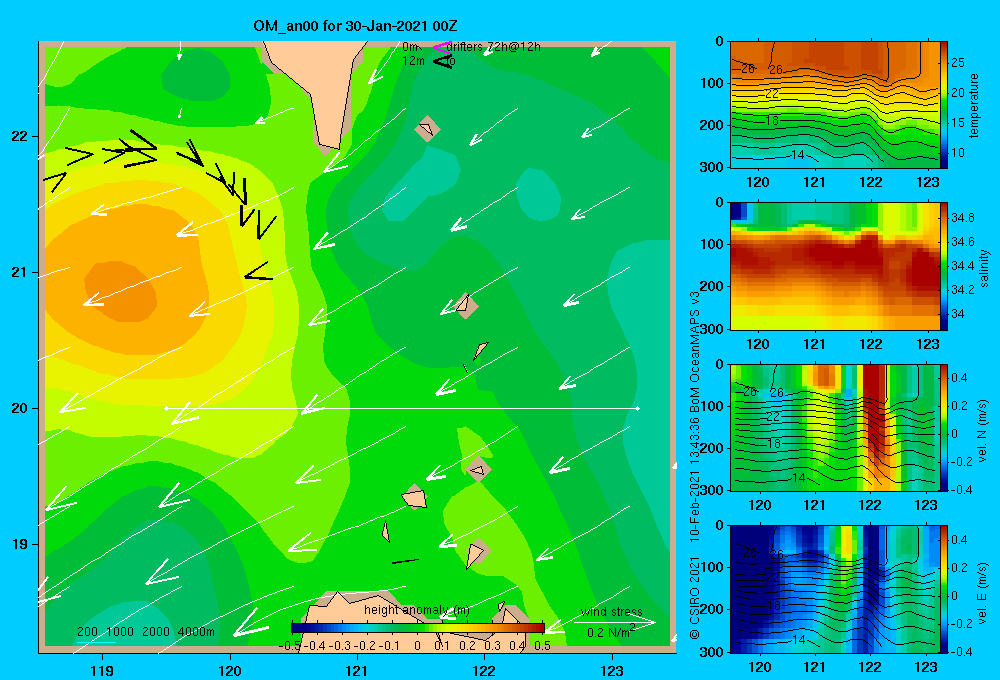Click the vertical 'salinity' axis label
1000x680 pixels.
[x=984, y=268]
